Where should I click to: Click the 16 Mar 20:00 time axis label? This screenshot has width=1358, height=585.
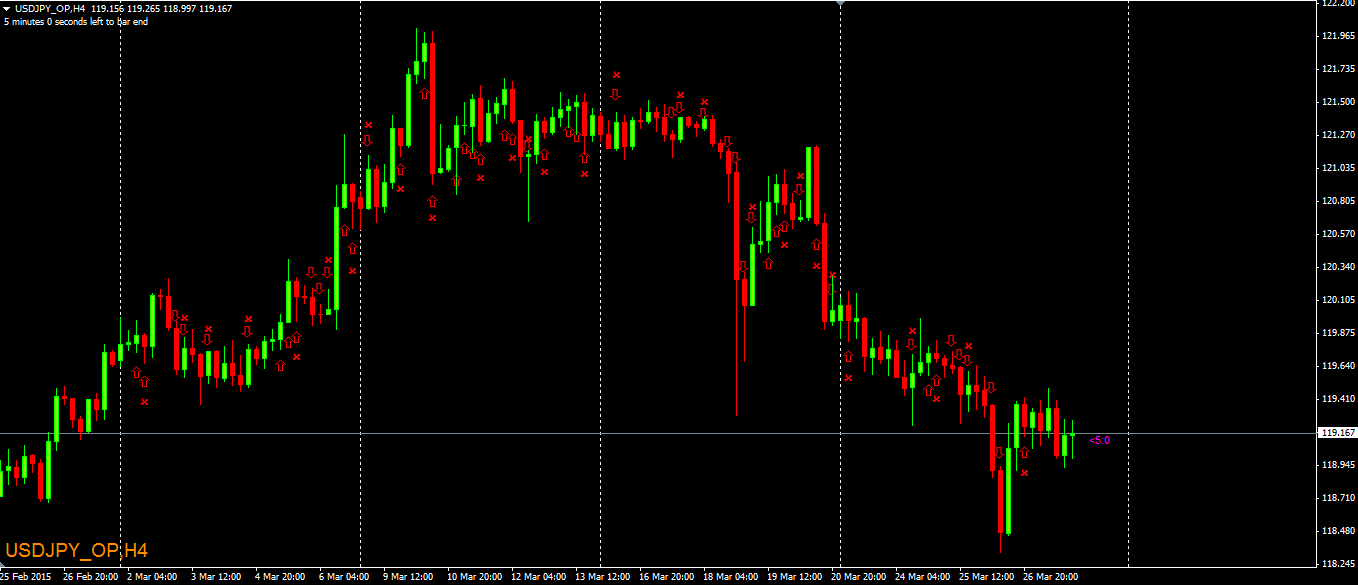(x=667, y=577)
